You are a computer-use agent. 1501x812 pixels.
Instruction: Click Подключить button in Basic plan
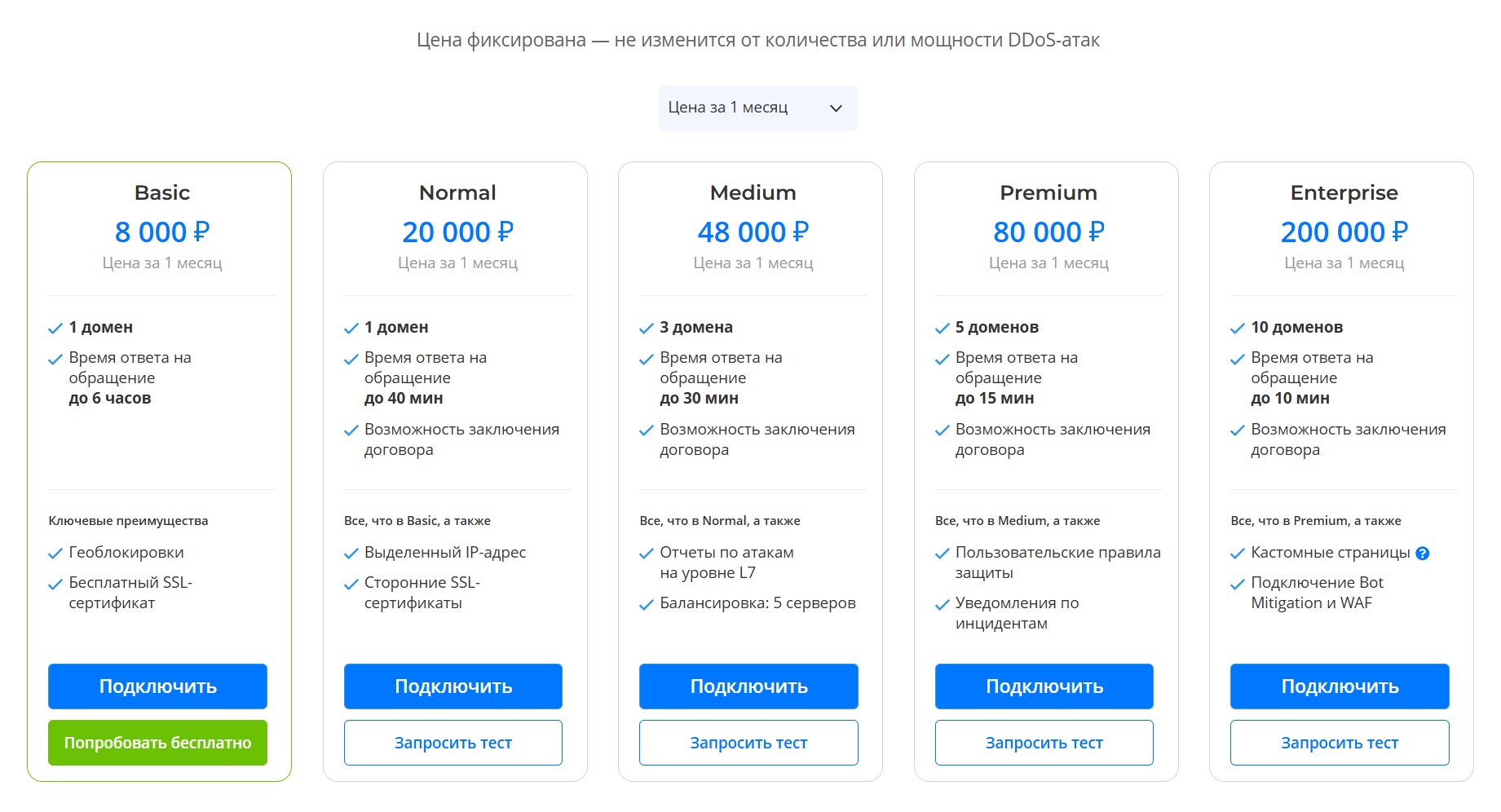(157, 686)
